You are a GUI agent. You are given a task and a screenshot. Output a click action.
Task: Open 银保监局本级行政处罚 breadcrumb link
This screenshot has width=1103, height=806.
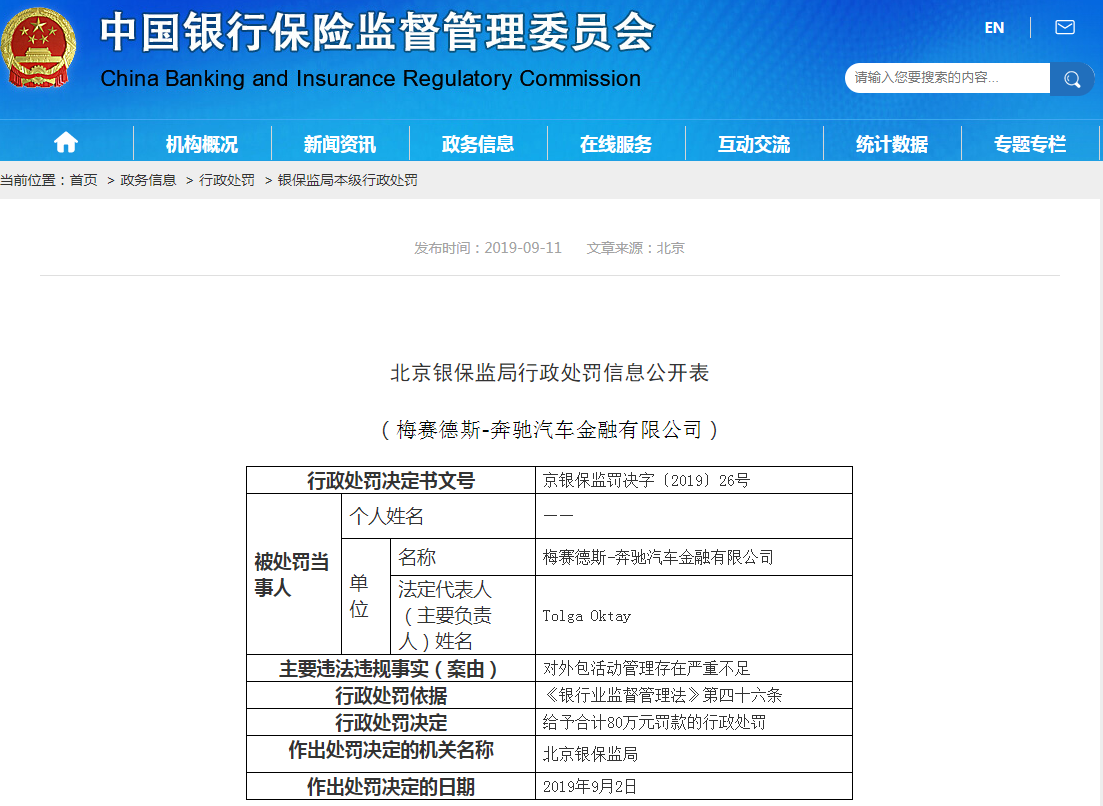(x=347, y=180)
